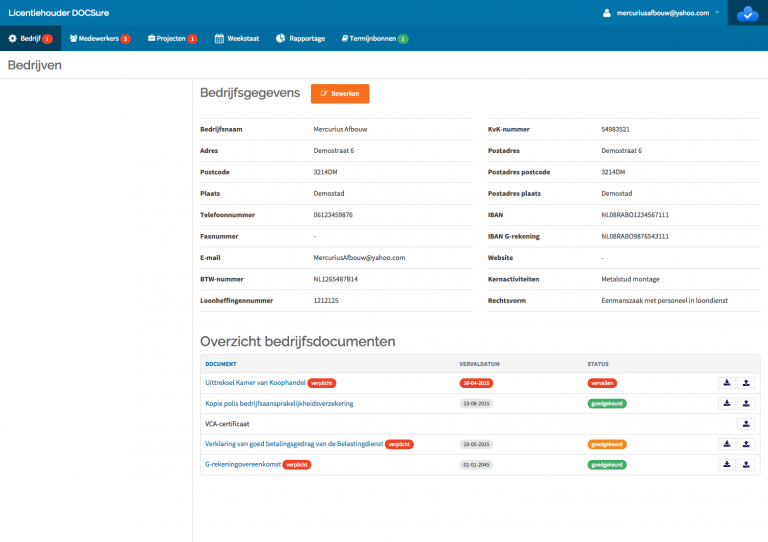Click the Document column header

click(221, 364)
